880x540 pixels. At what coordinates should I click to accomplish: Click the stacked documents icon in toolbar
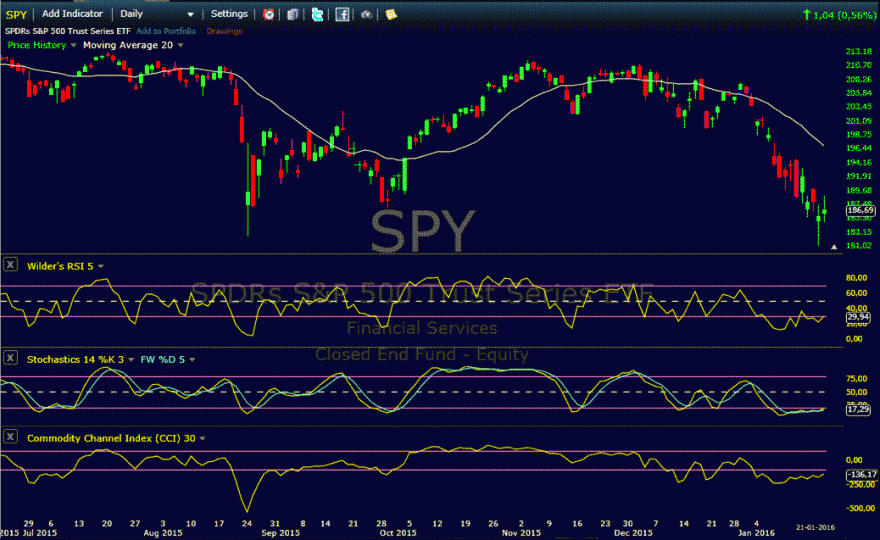(x=292, y=14)
